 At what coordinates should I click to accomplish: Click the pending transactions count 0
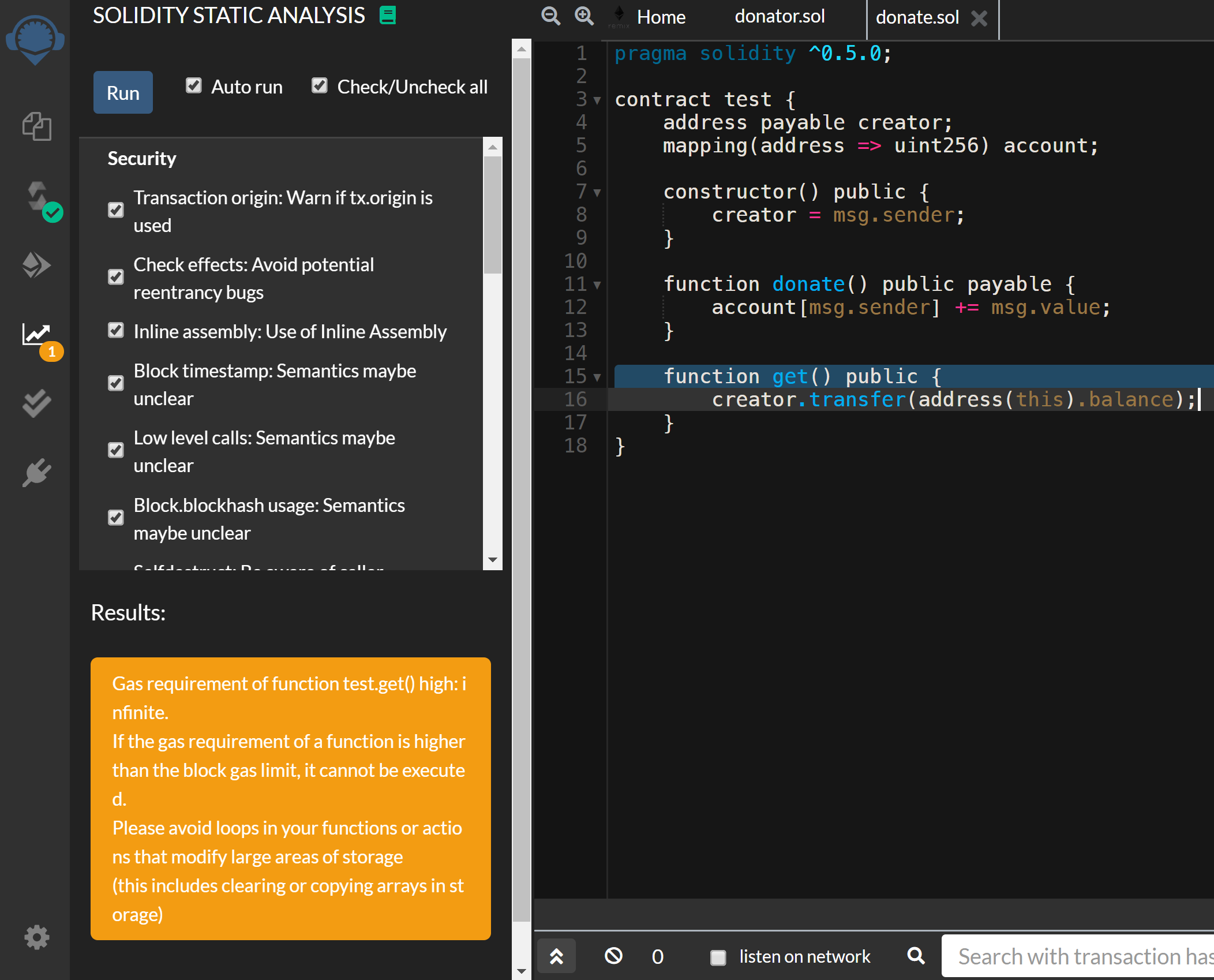pos(658,957)
